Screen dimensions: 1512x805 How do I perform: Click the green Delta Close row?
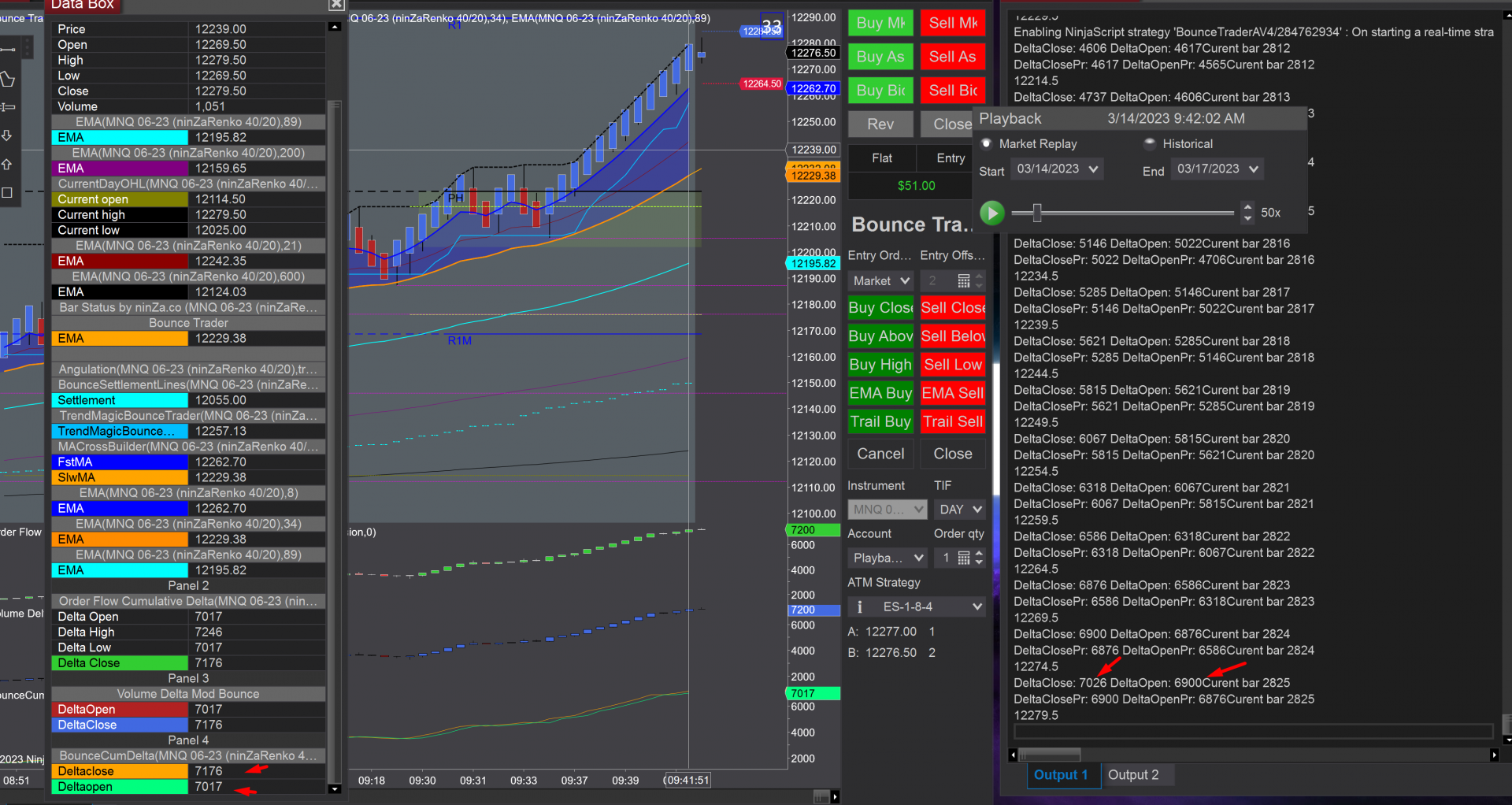point(189,663)
